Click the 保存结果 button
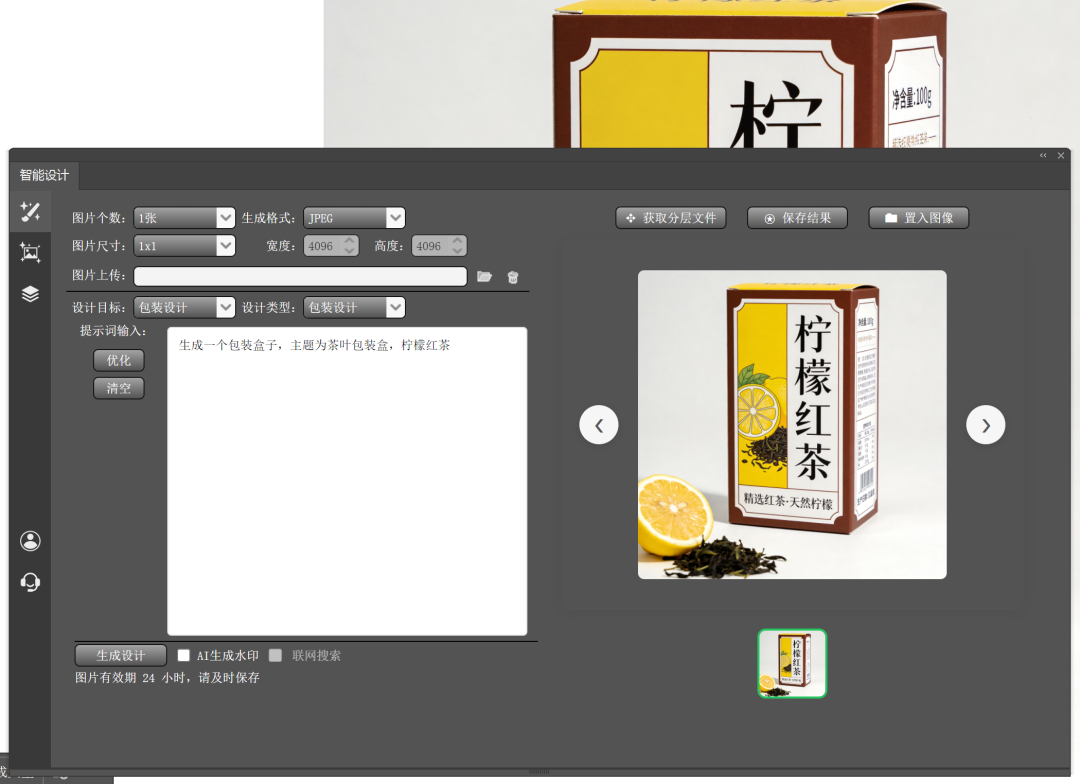Screen dimensions: 1080x784 (x=798, y=218)
